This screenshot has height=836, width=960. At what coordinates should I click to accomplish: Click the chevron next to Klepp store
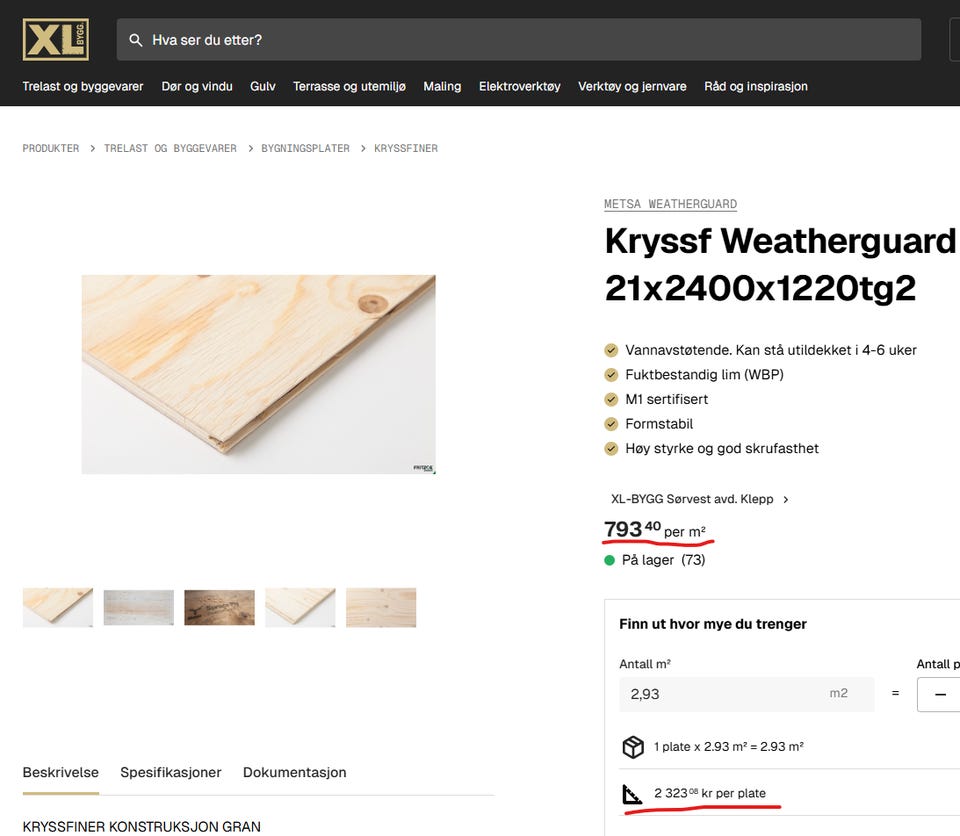point(786,500)
